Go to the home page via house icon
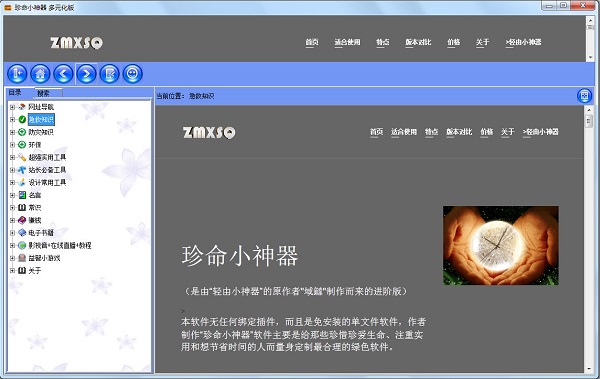 pos(40,74)
